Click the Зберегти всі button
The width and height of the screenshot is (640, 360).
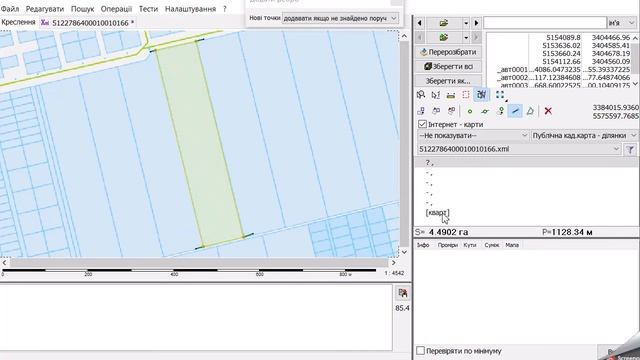tap(448, 67)
